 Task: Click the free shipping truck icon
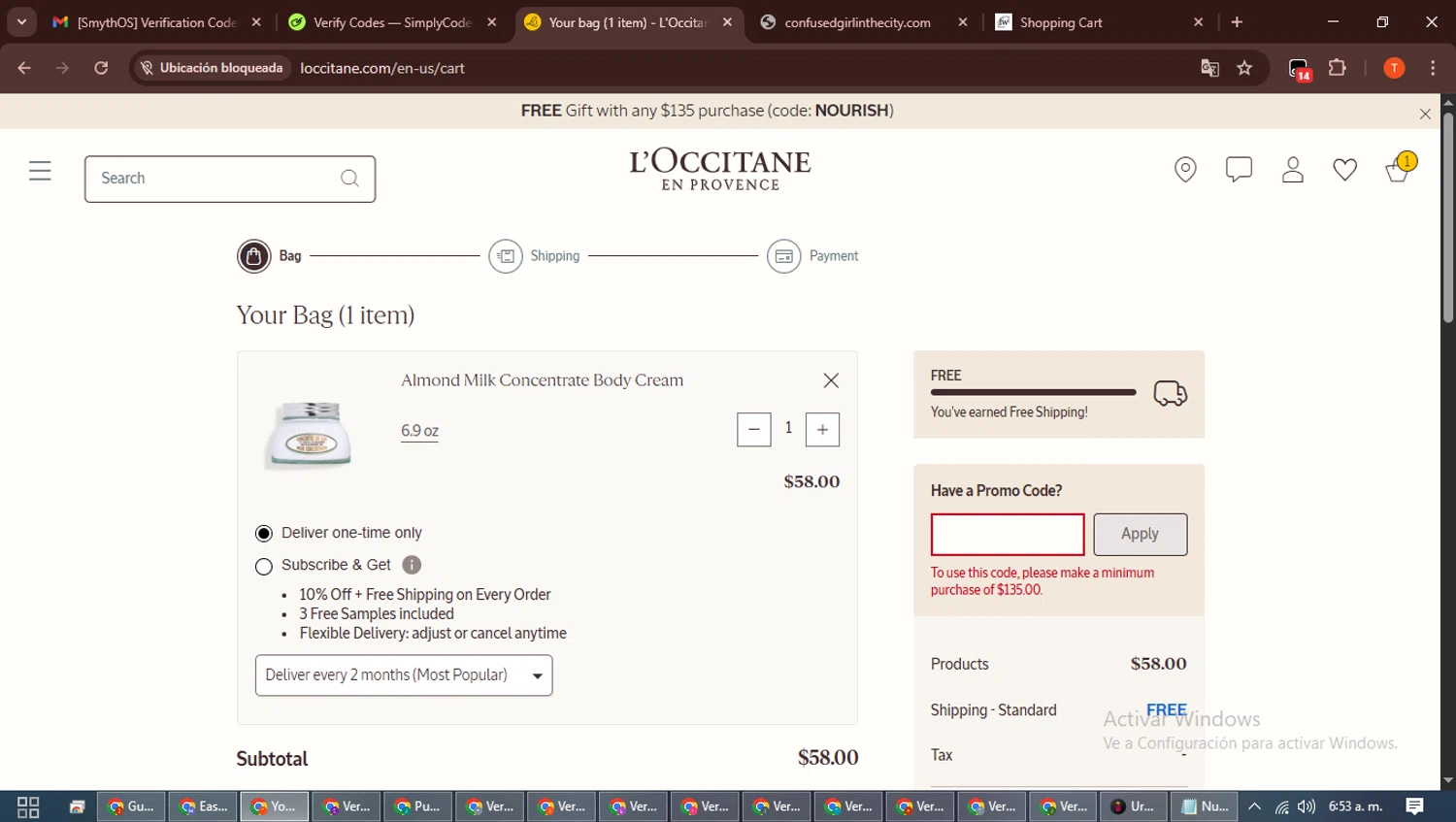tap(1170, 393)
